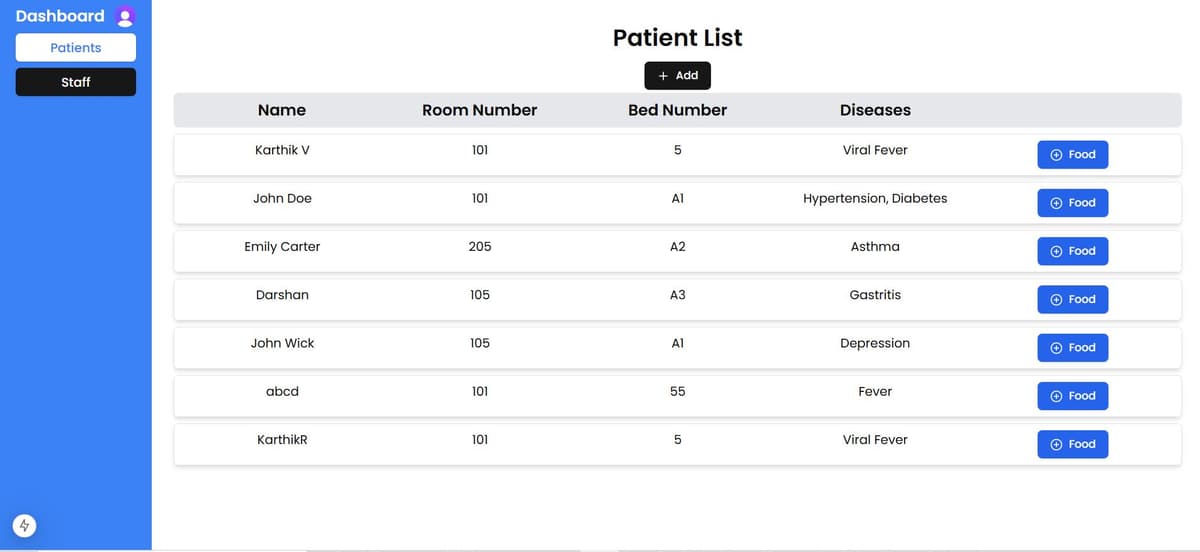Click the Bed Number column header
Viewport: 1200px width, 552px height.
(677, 110)
